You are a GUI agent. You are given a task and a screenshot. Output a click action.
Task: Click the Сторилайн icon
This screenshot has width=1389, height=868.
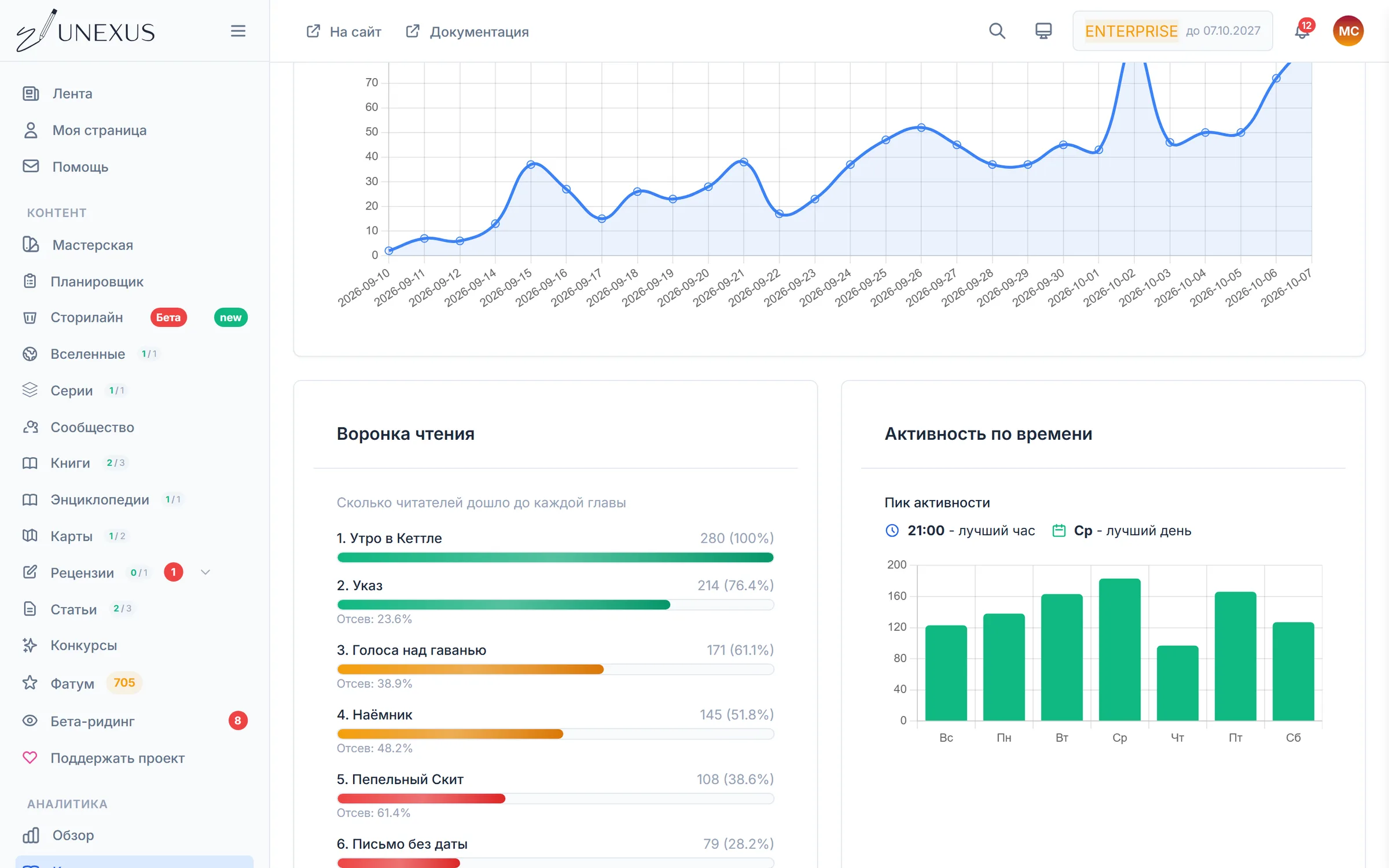30,318
